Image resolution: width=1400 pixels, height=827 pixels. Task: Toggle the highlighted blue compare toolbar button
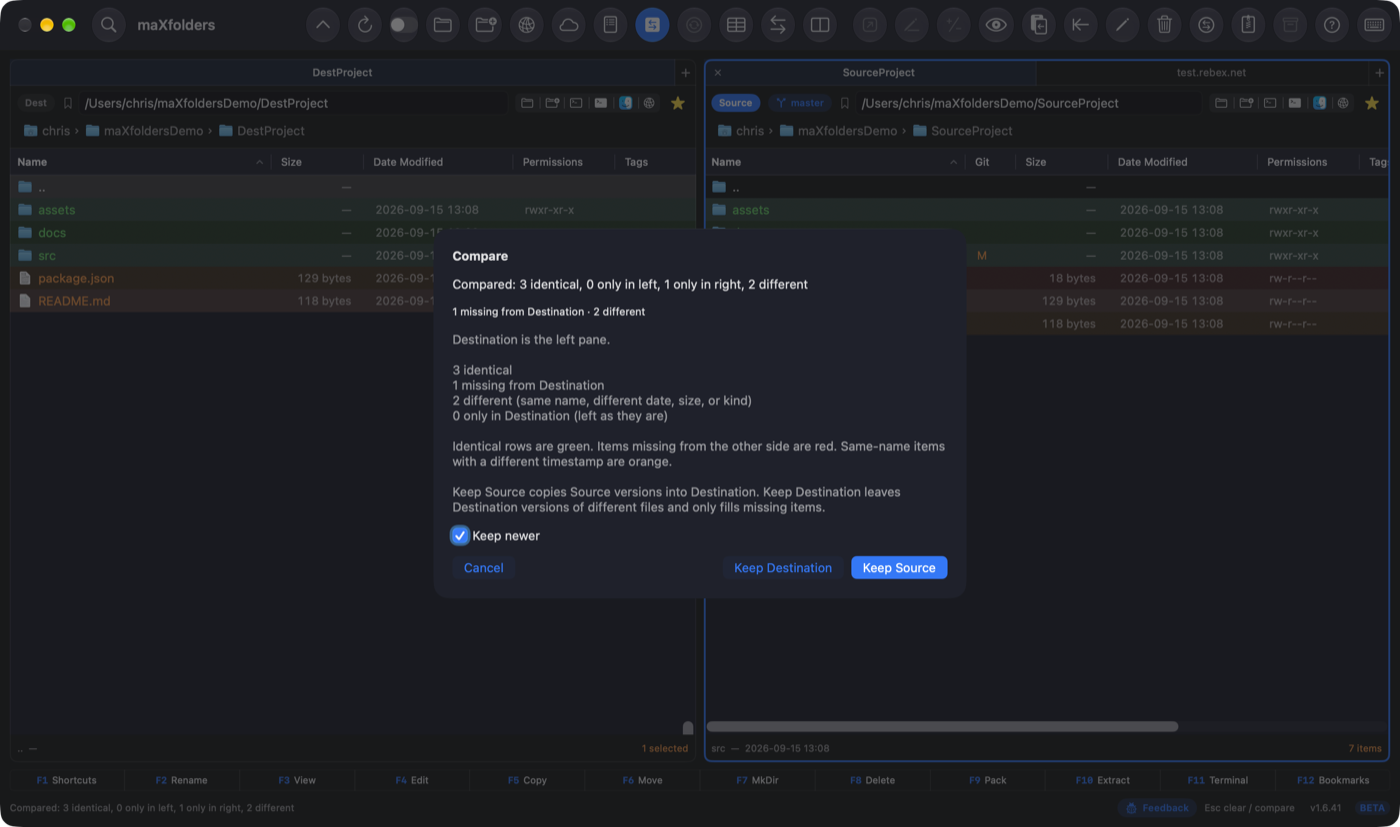point(653,25)
